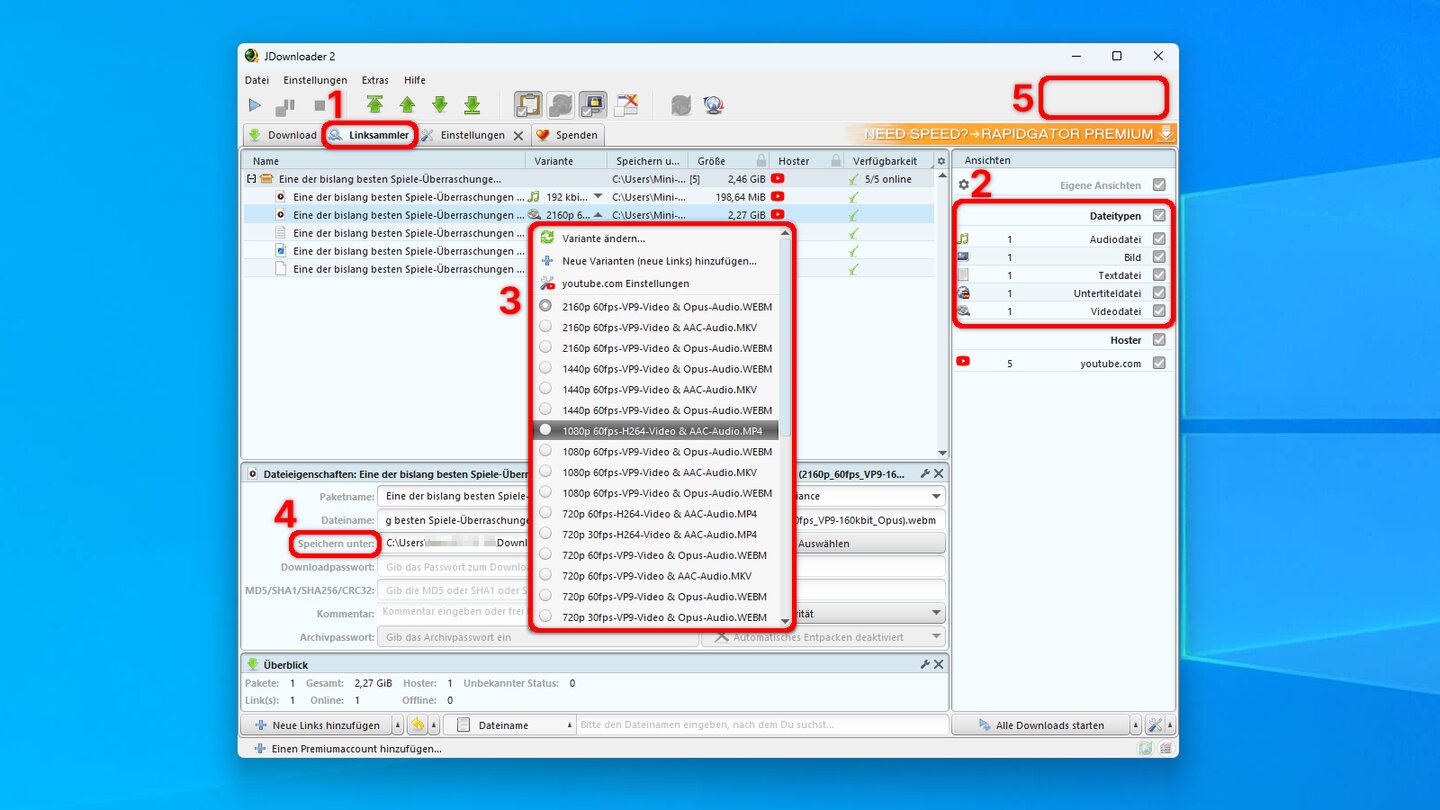
Task: Click the move-to-top green arrow icon
Action: (x=374, y=105)
